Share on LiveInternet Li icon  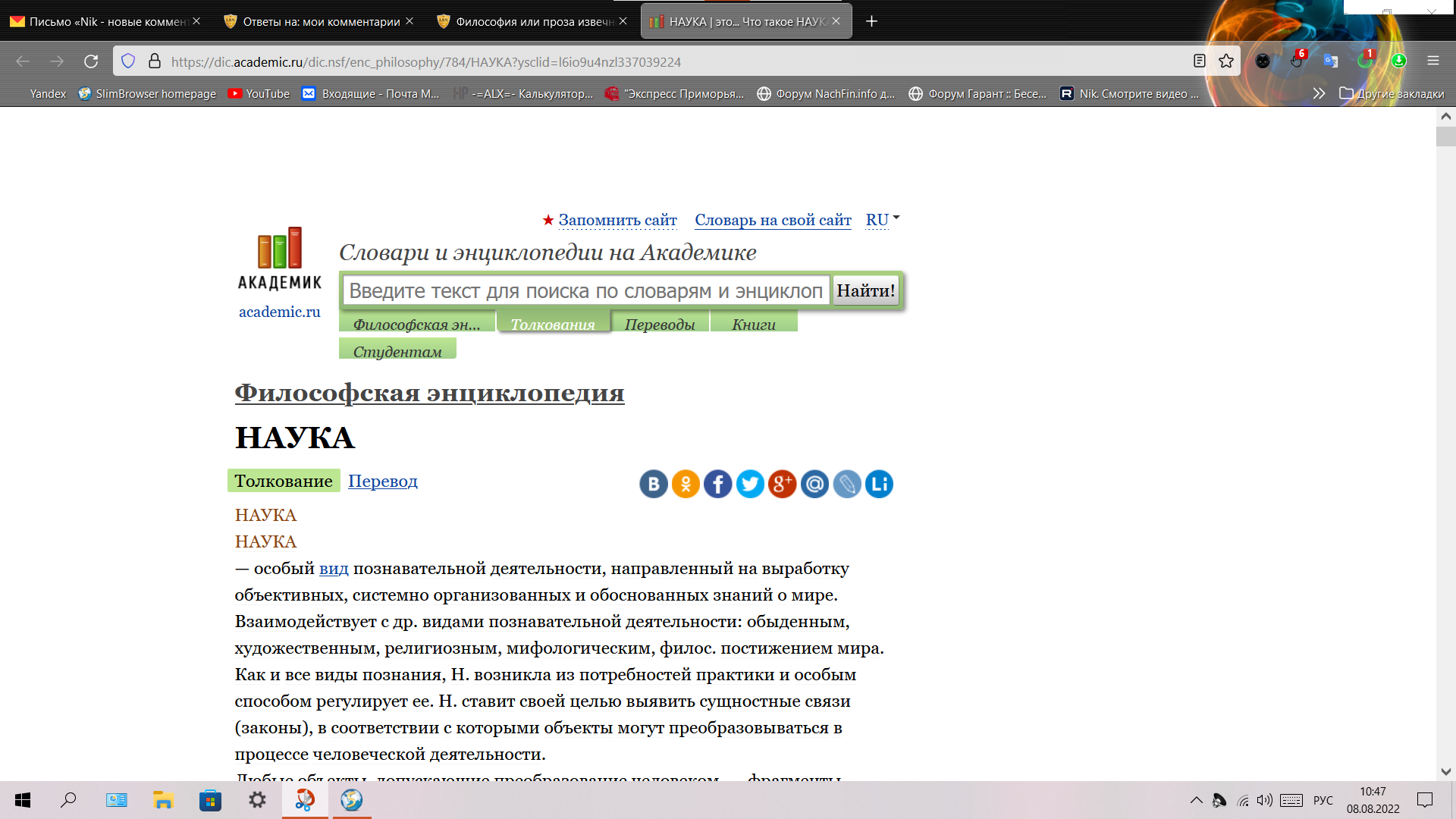point(879,484)
